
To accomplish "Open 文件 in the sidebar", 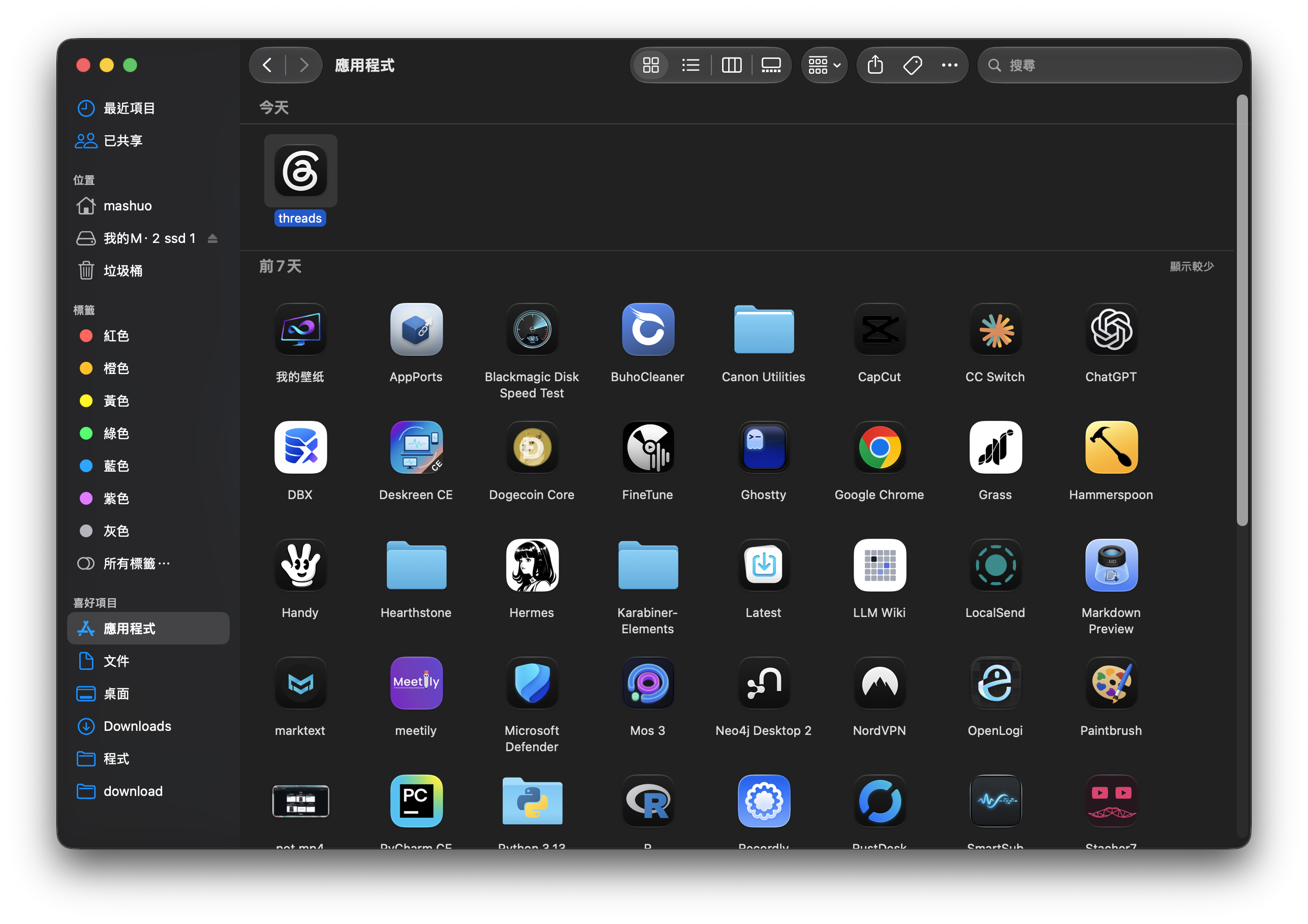I will tap(148, 661).
